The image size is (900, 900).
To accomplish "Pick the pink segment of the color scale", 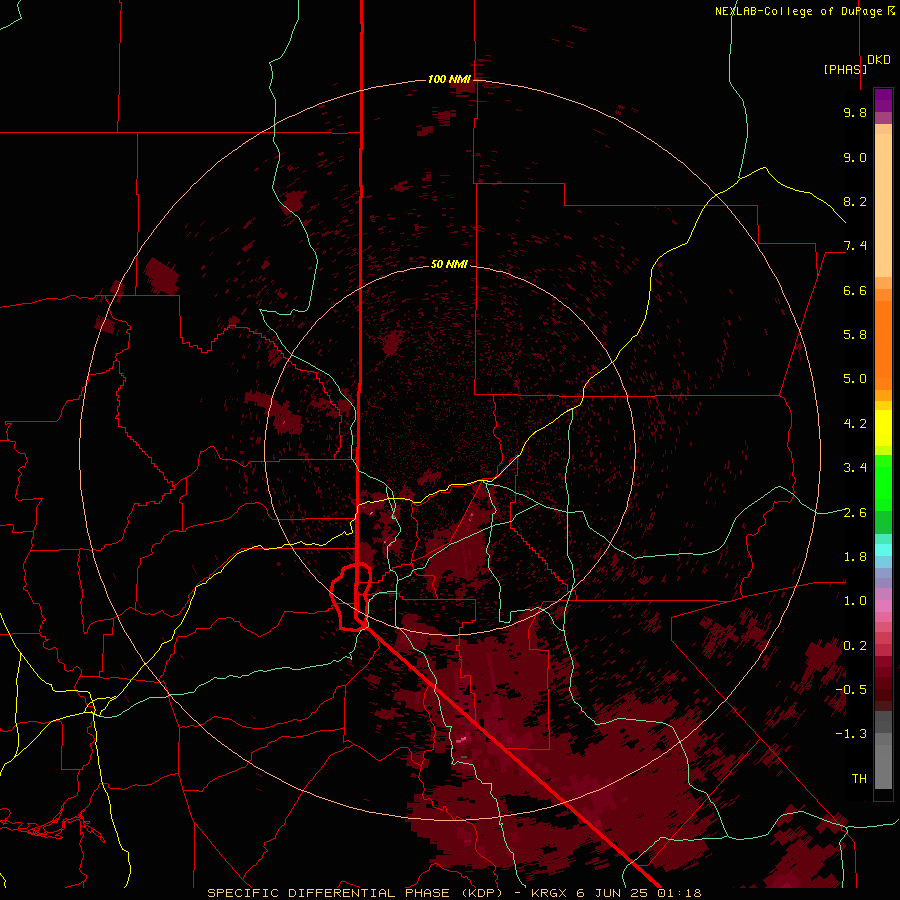I will (883, 606).
